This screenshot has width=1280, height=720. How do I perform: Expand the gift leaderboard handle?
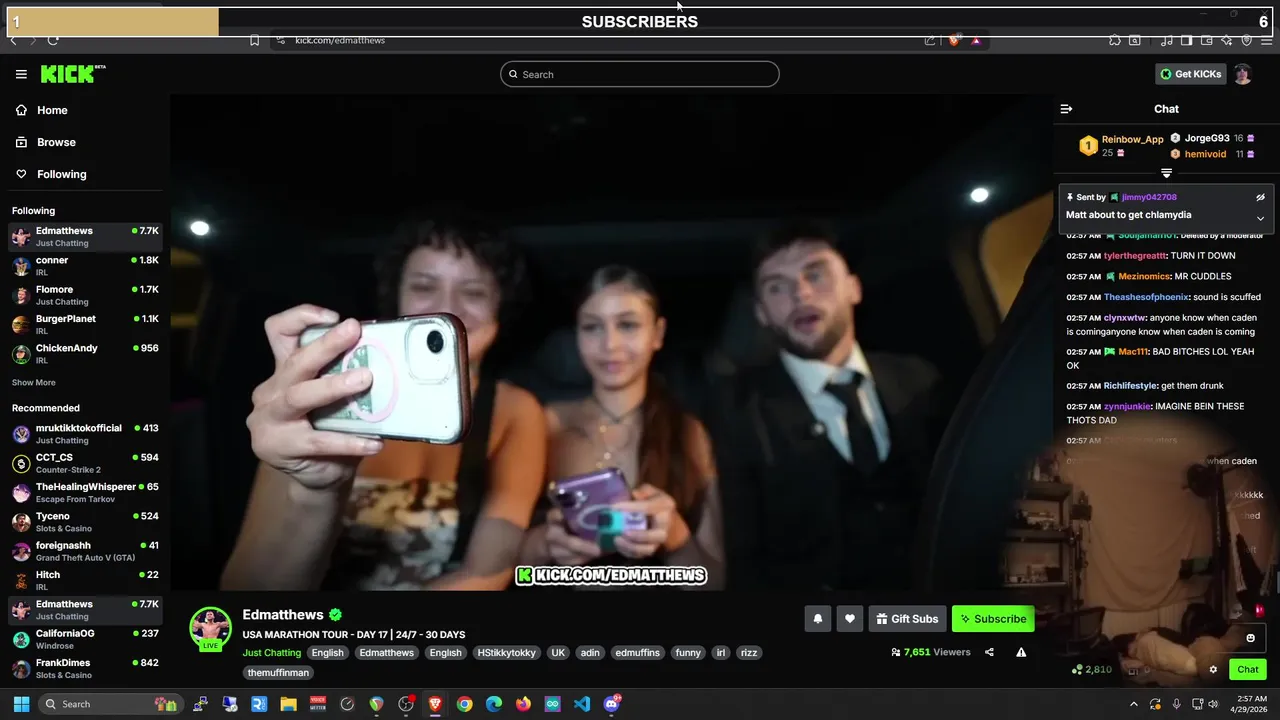click(x=1166, y=173)
